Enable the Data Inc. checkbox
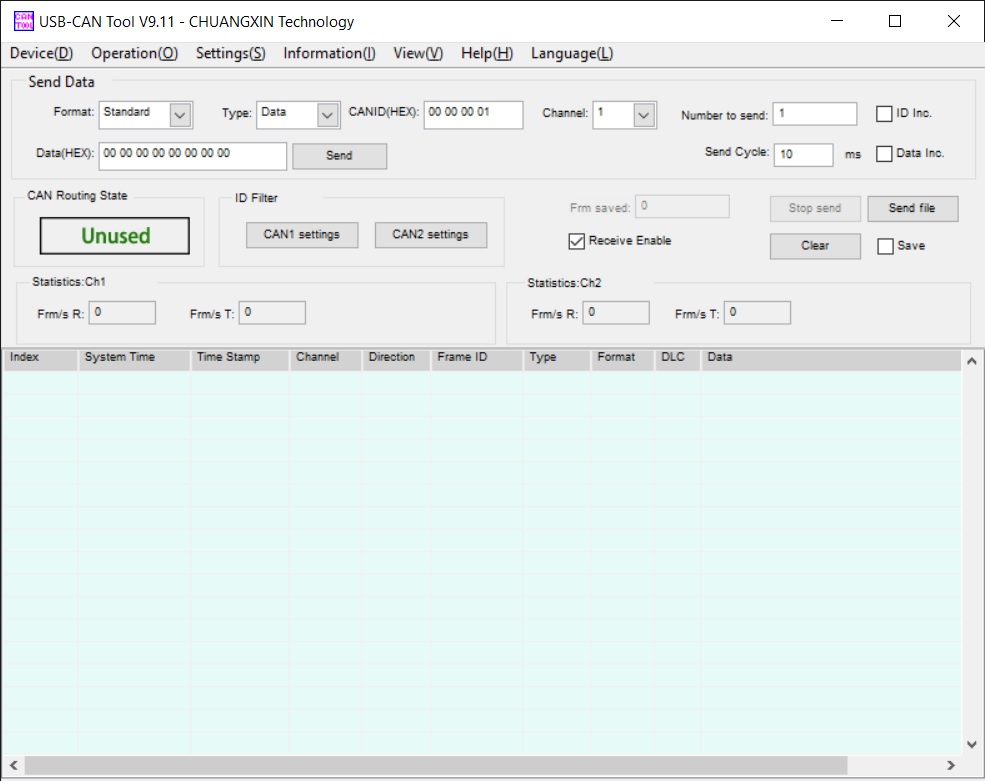985x781 pixels. 884,154
